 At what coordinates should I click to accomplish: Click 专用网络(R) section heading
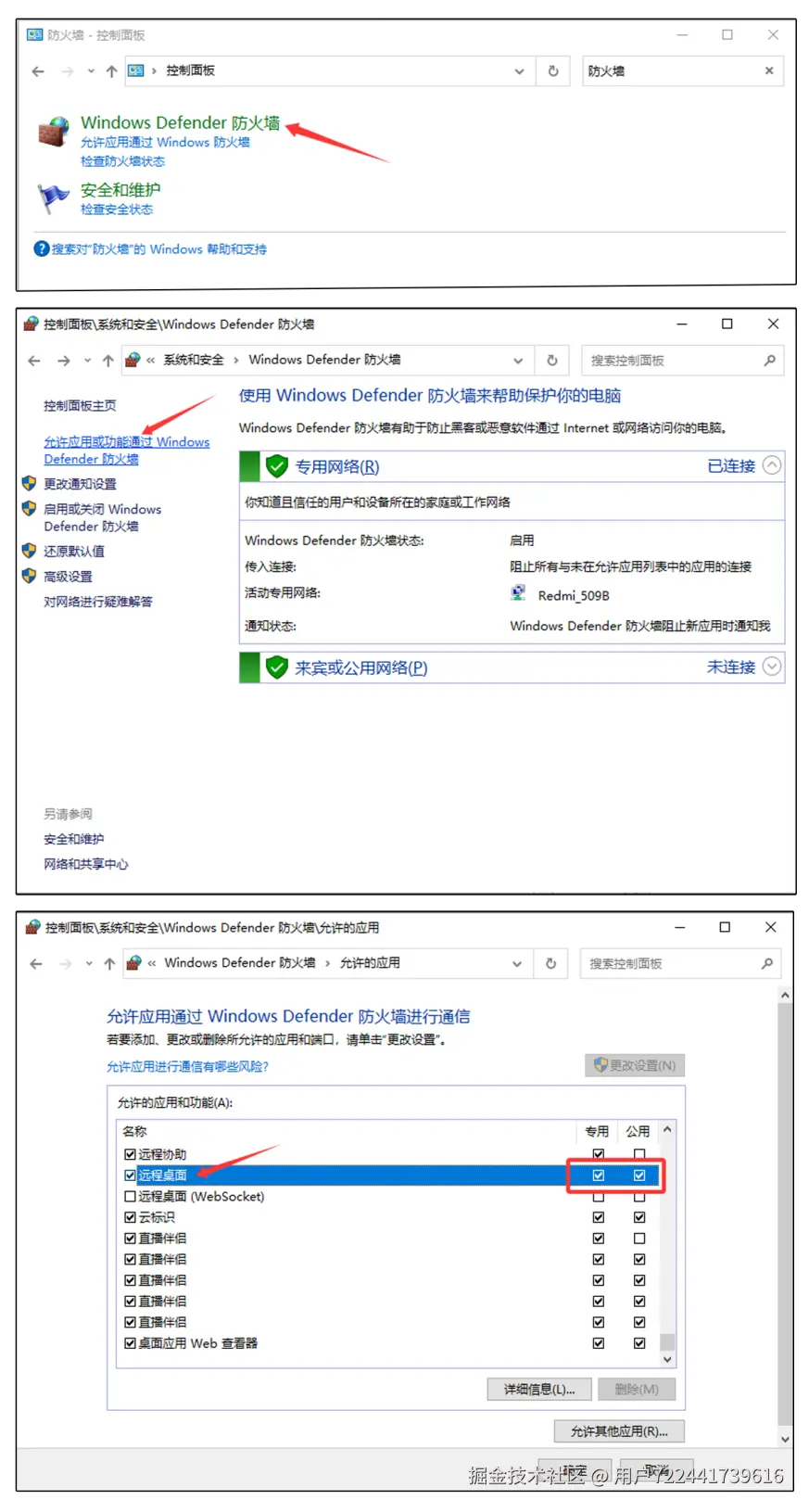(x=337, y=466)
